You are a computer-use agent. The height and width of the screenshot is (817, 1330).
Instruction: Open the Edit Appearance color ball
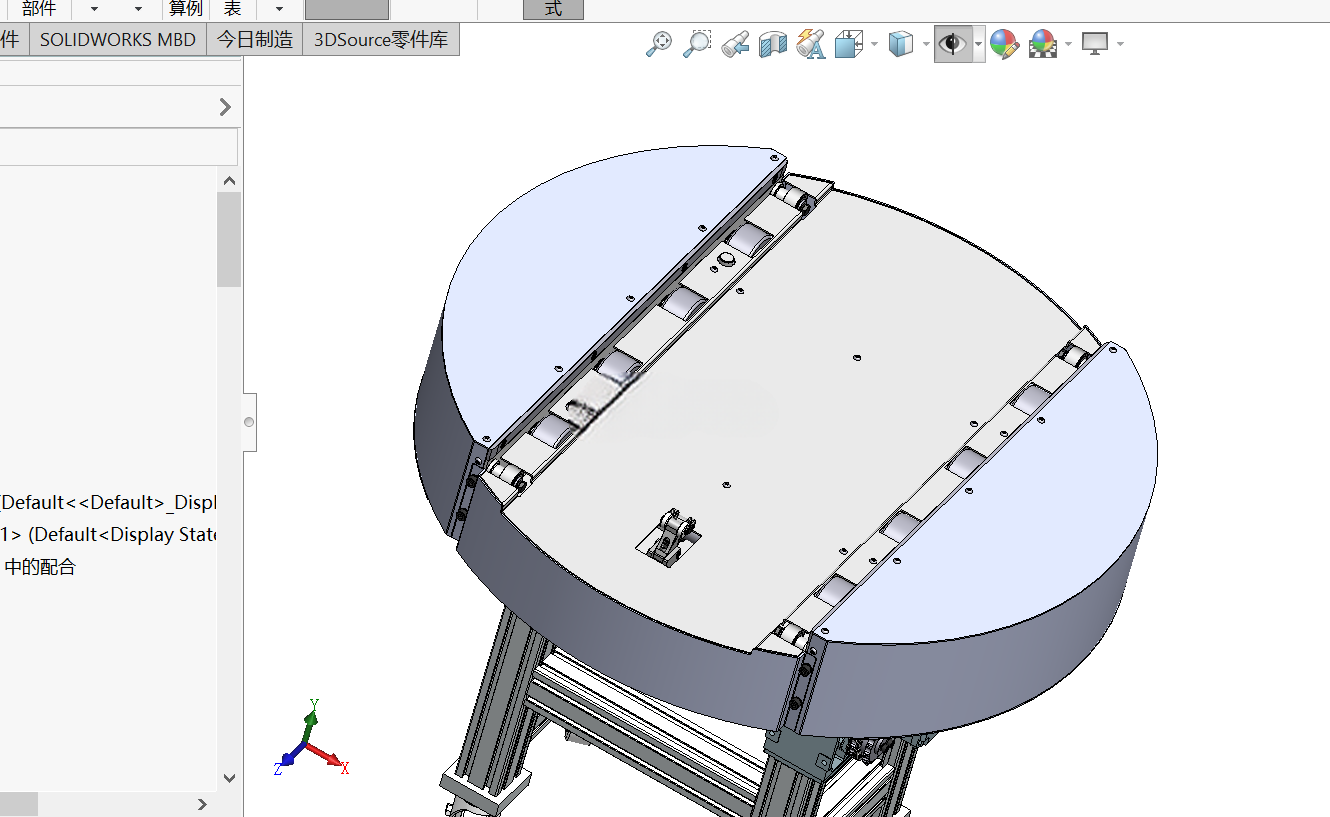click(1004, 44)
